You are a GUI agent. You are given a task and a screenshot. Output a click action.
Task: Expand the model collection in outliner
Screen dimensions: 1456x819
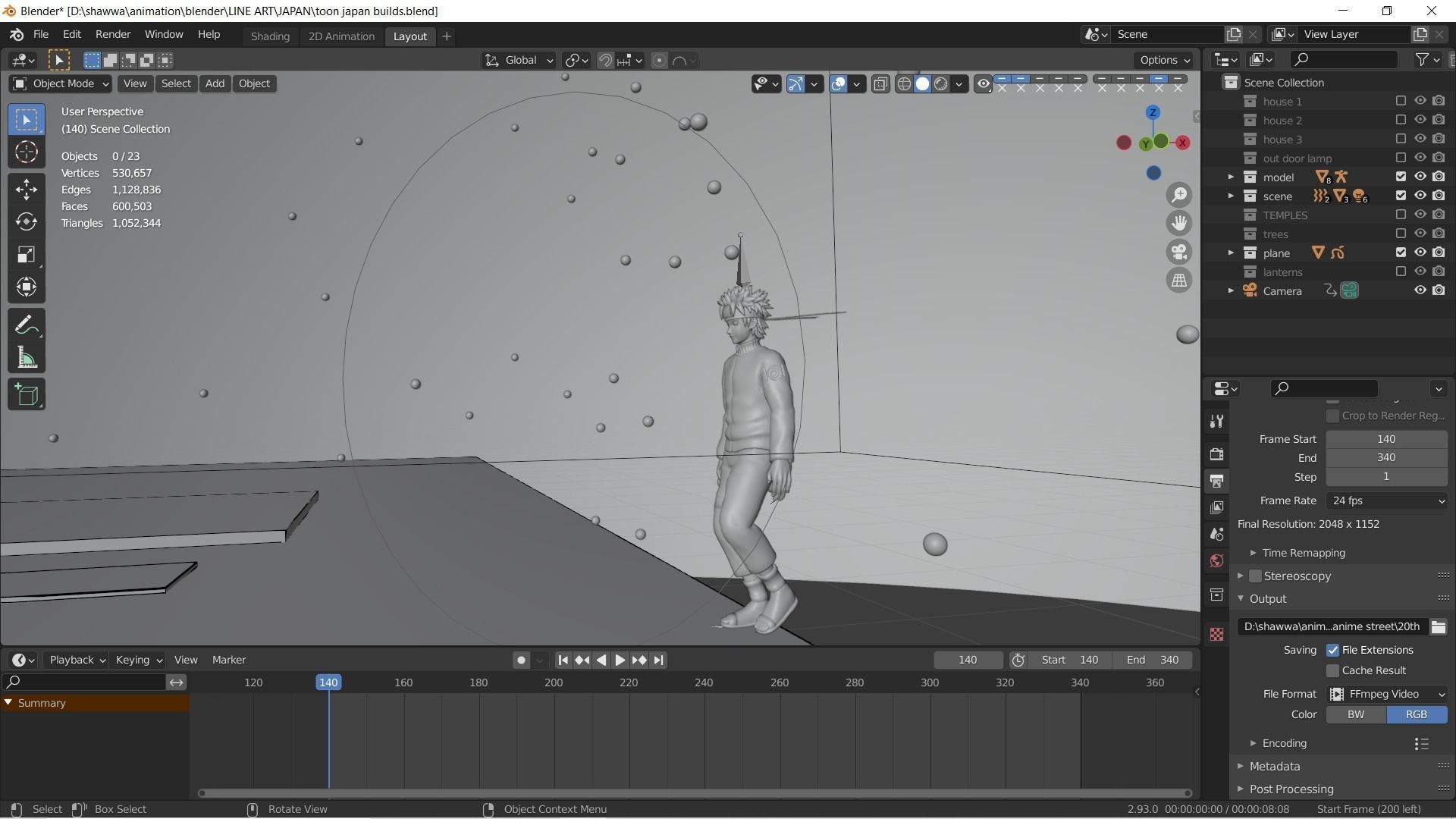pyautogui.click(x=1231, y=177)
